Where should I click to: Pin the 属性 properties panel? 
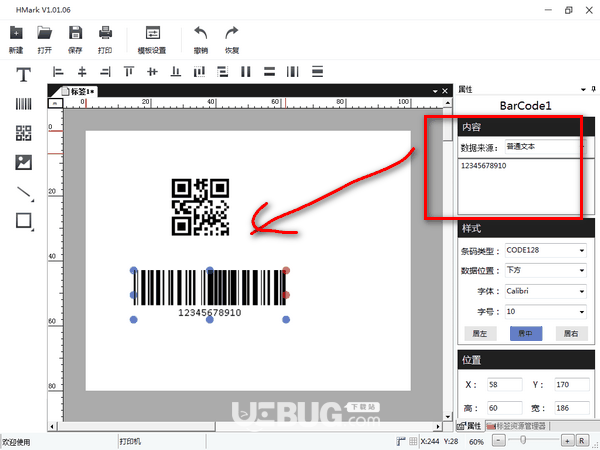tap(593, 89)
